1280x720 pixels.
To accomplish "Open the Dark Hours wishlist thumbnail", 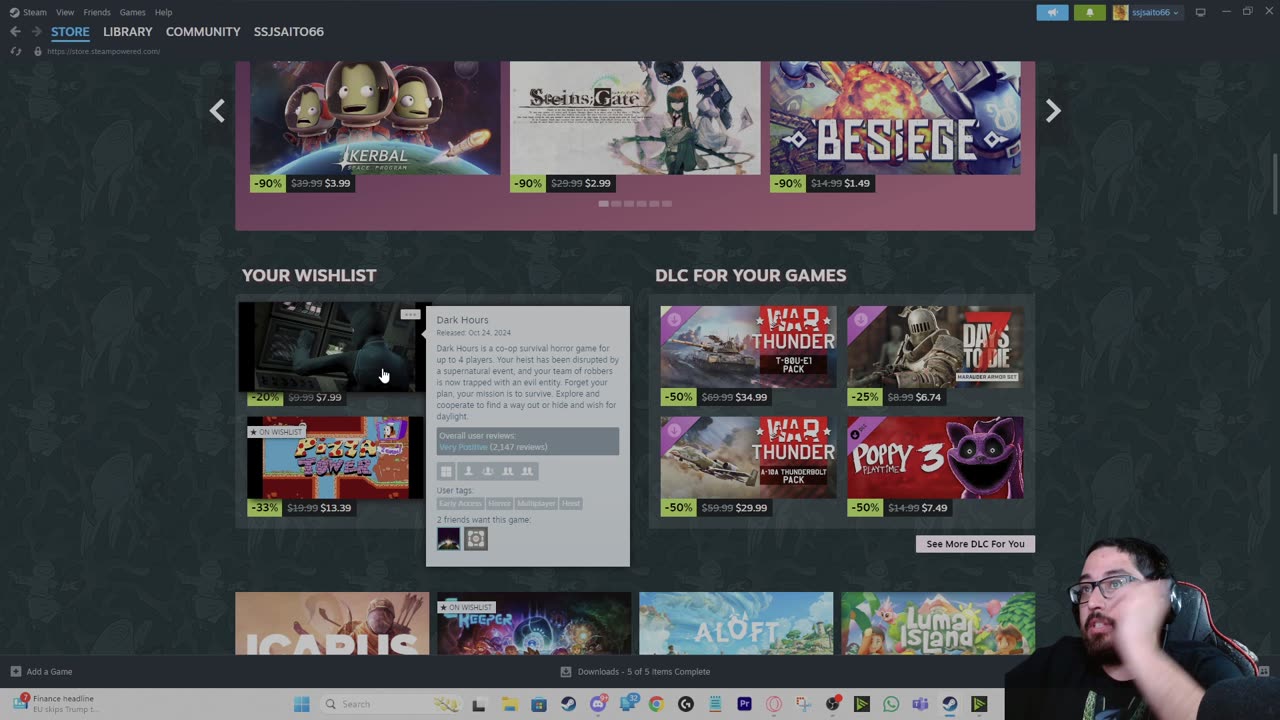I will coord(330,347).
